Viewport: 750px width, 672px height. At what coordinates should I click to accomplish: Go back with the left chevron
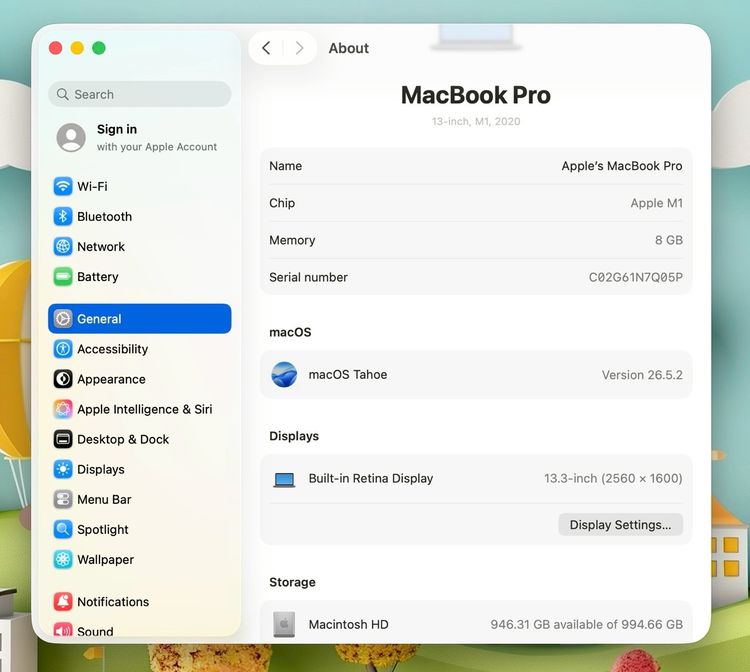click(x=266, y=48)
